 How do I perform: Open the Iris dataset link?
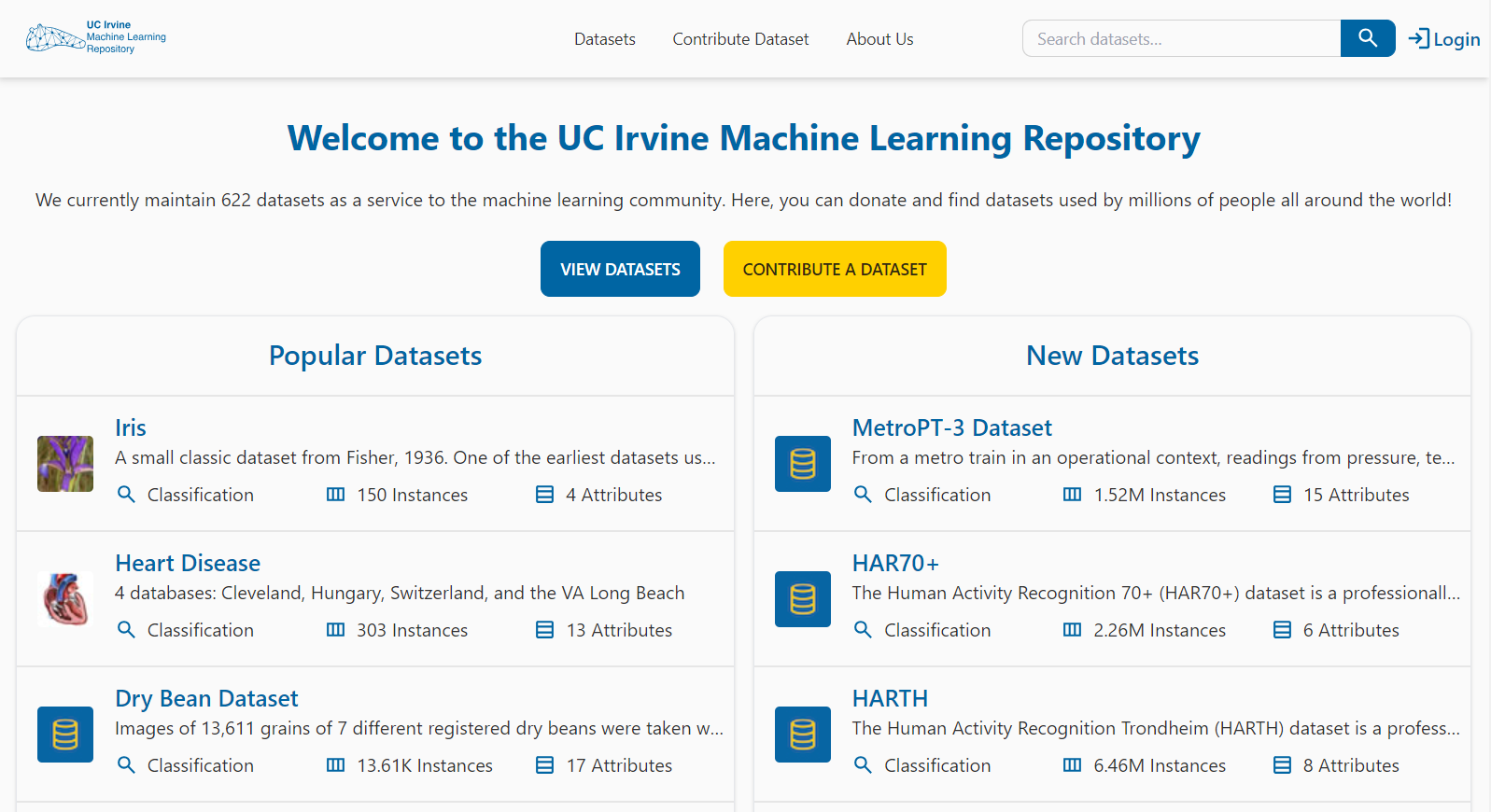click(131, 427)
